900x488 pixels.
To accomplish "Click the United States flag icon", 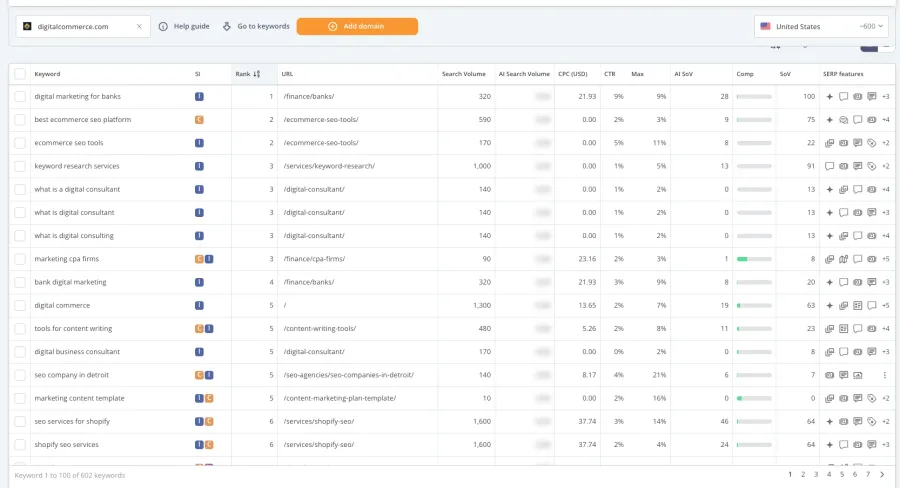I will 765,26.
